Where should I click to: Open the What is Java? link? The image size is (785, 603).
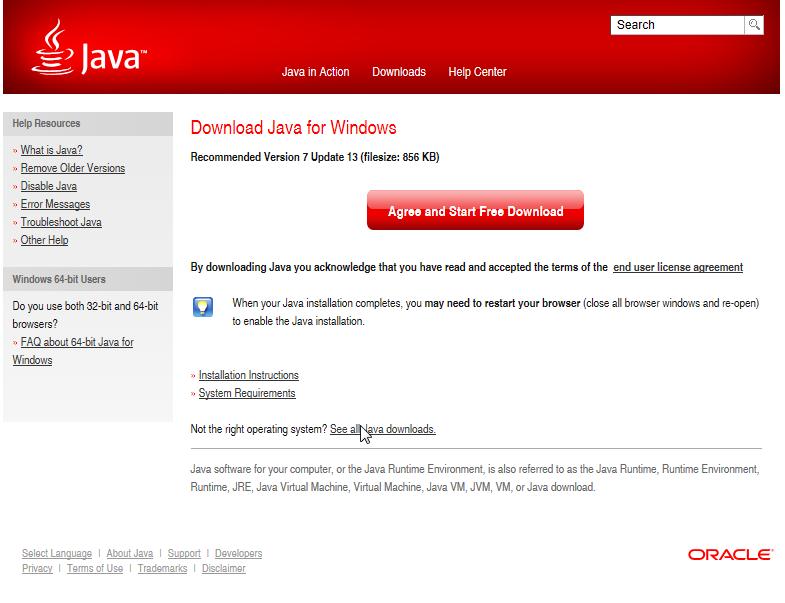(51, 150)
